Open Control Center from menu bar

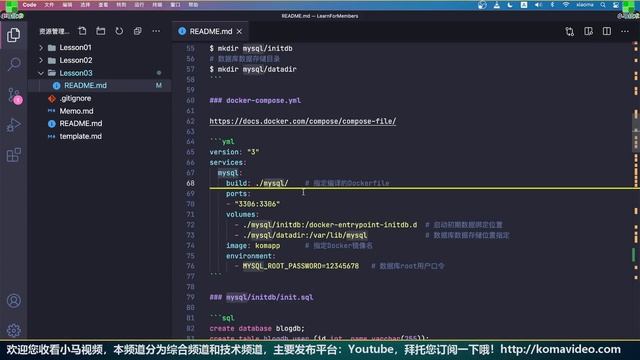[616, 5]
